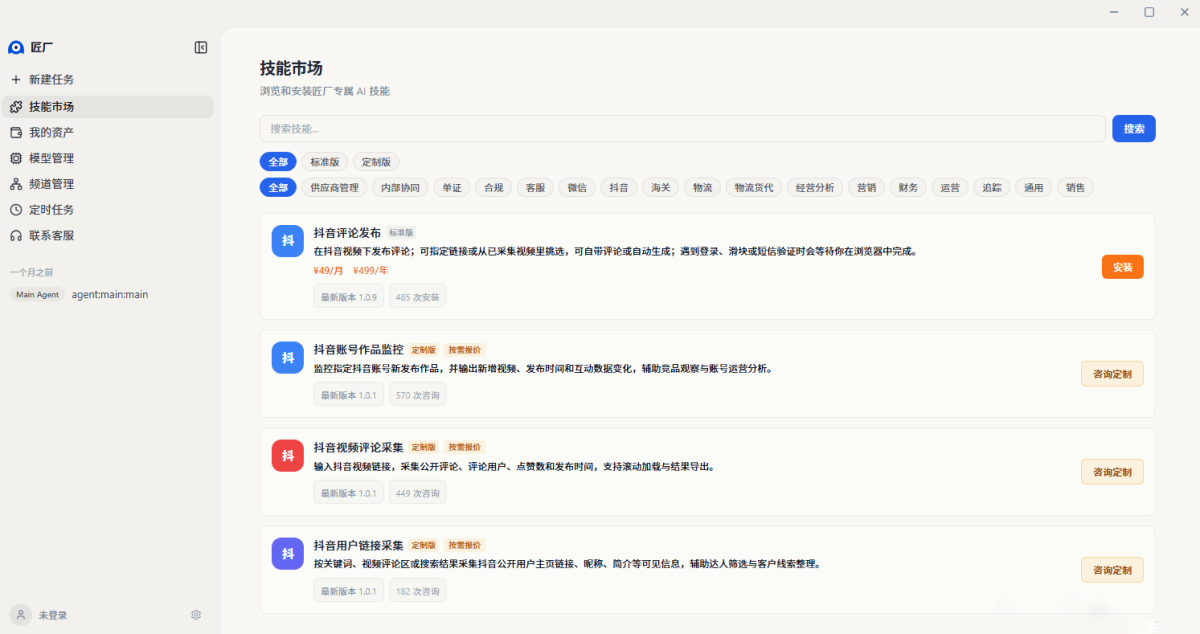Open the 抖音视频评论采集 skill title
The height and width of the screenshot is (634, 1200).
tap(358, 448)
